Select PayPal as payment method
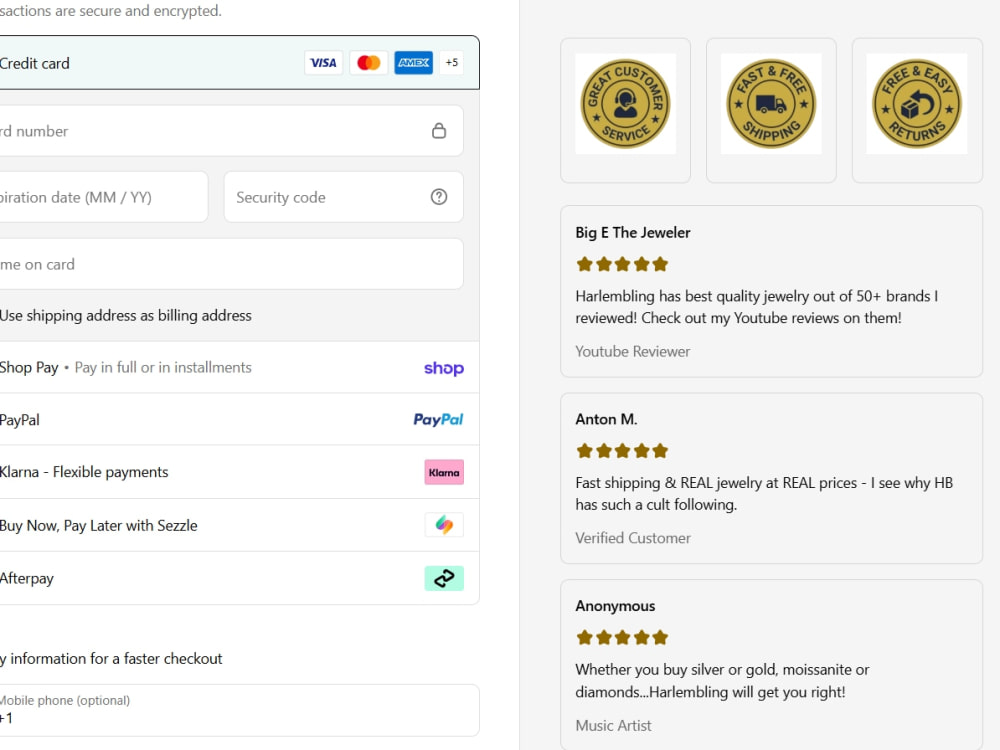This screenshot has width=1000, height=750. point(240,420)
